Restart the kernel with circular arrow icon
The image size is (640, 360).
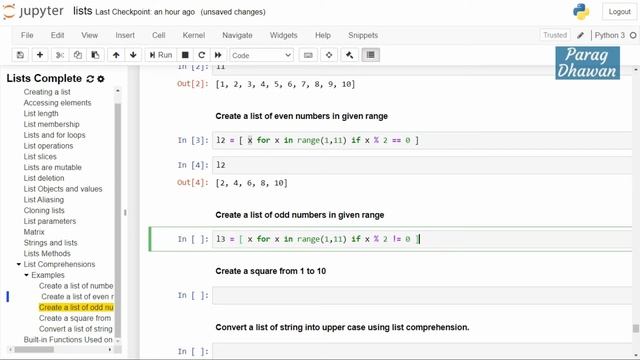pos(201,55)
